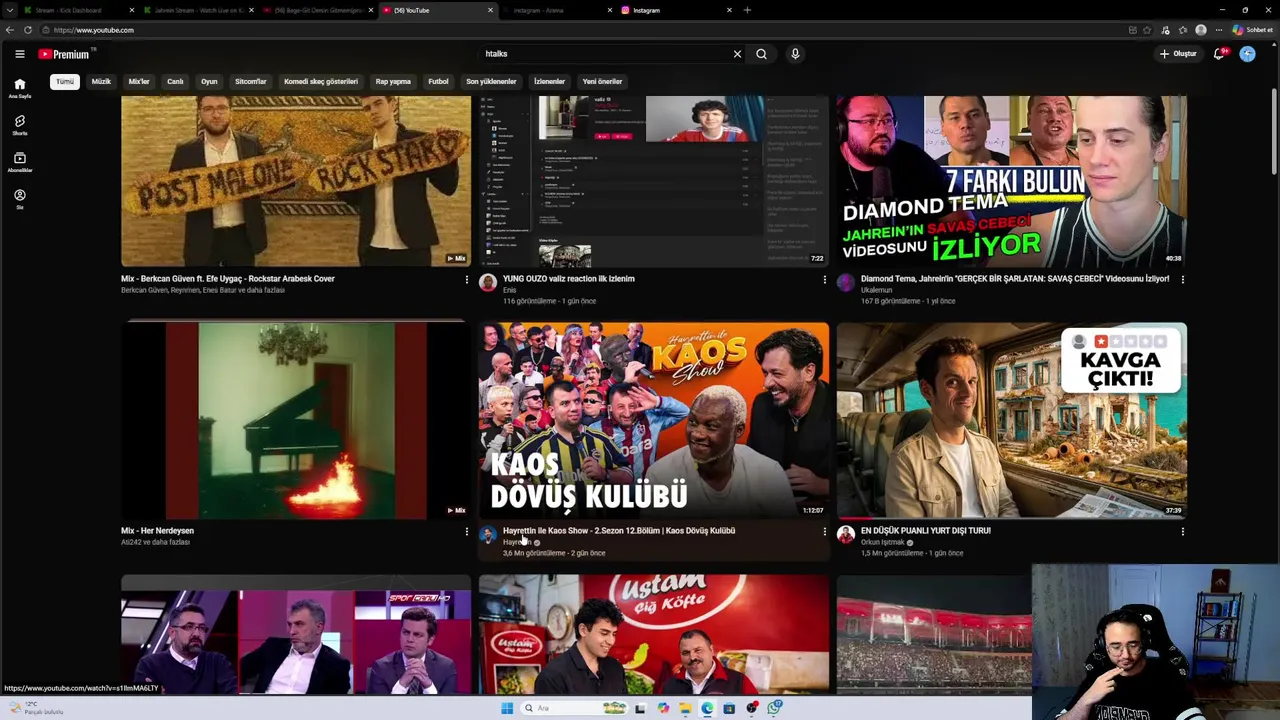Open YouTube notifications bell
Screen dimensions: 1280x720
1219,54
